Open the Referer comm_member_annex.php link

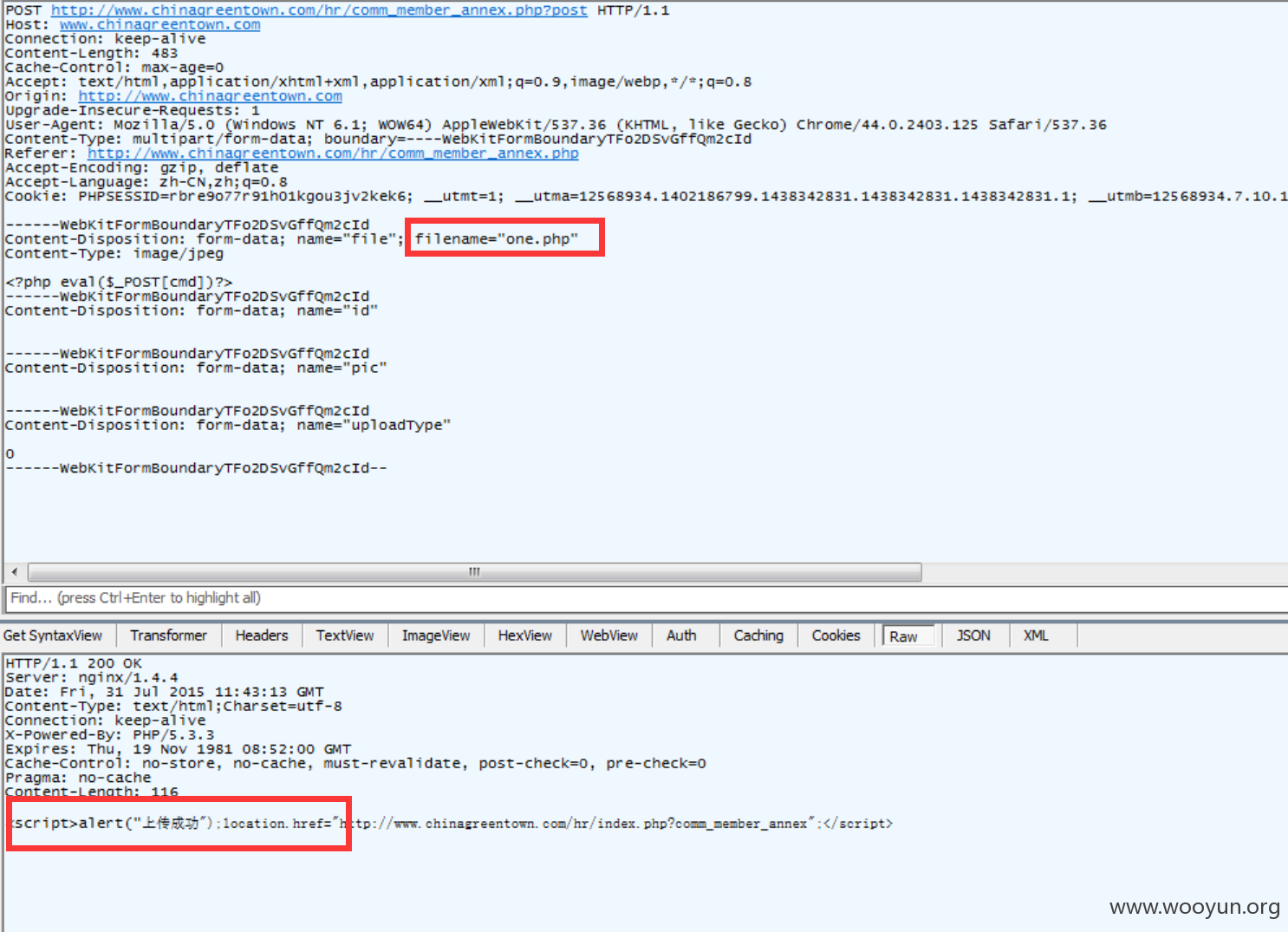point(333,153)
